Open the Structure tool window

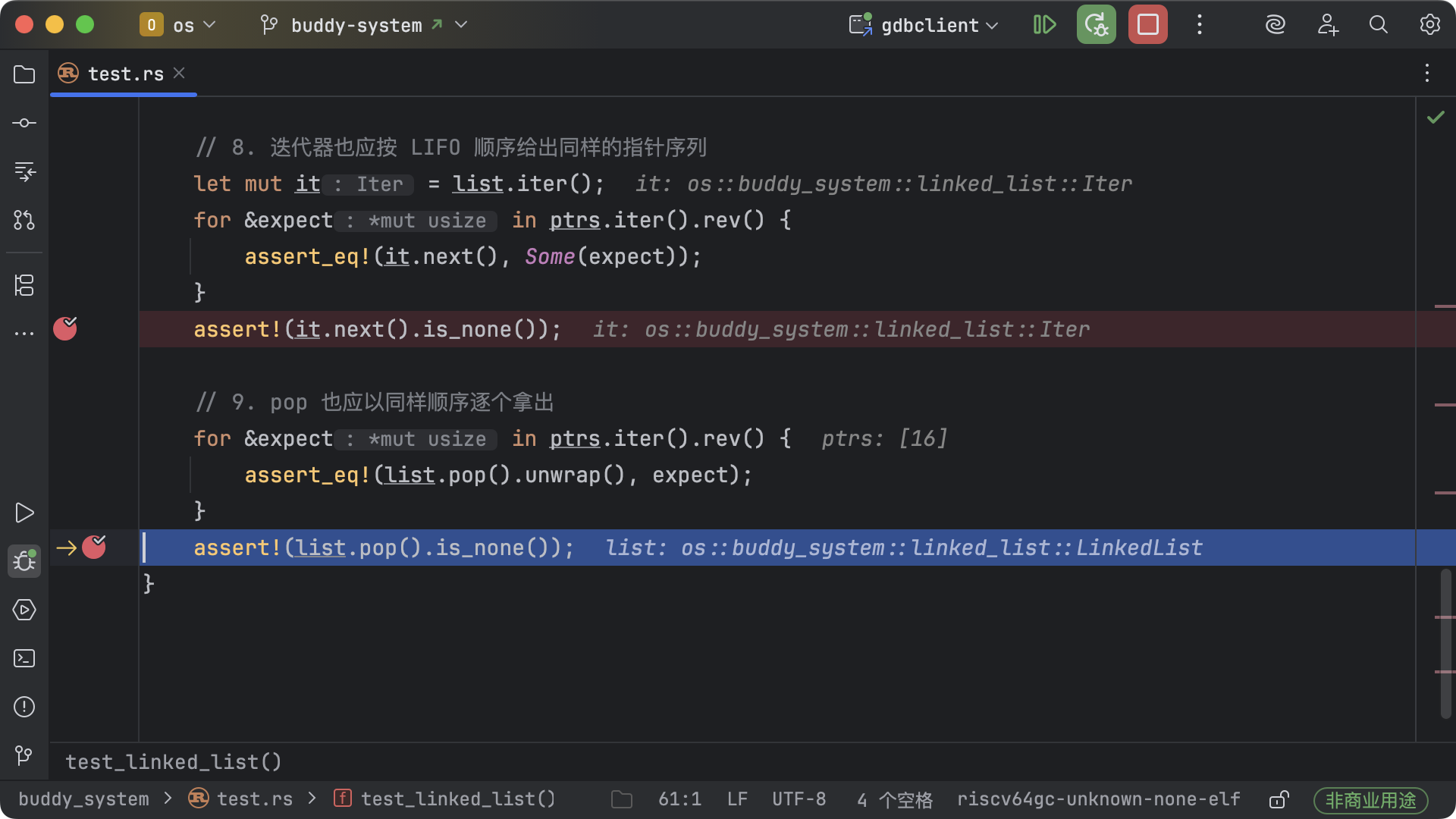coord(24,285)
